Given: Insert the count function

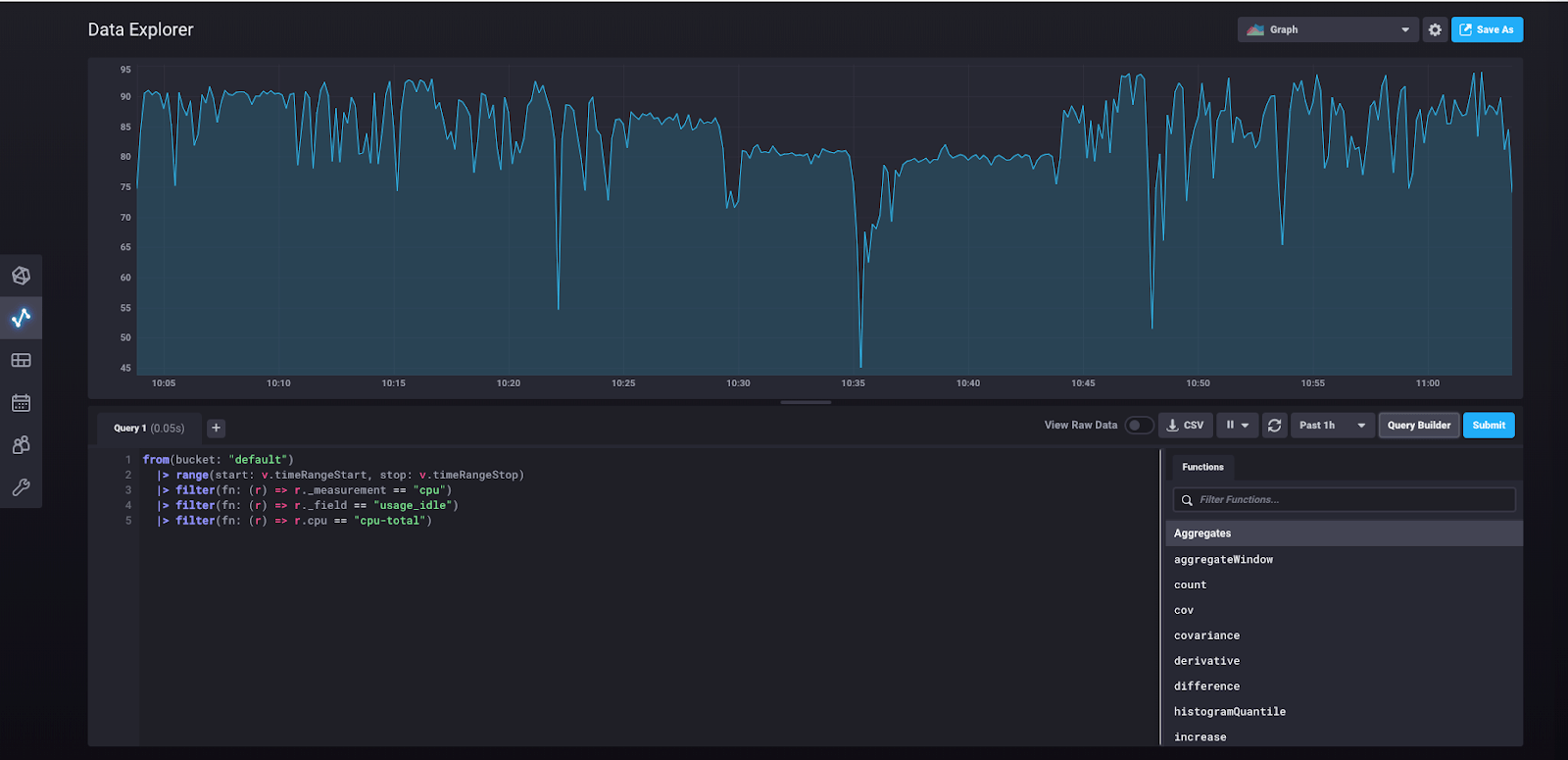Looking at the screenshot, I should click(x=1191, y=584).
